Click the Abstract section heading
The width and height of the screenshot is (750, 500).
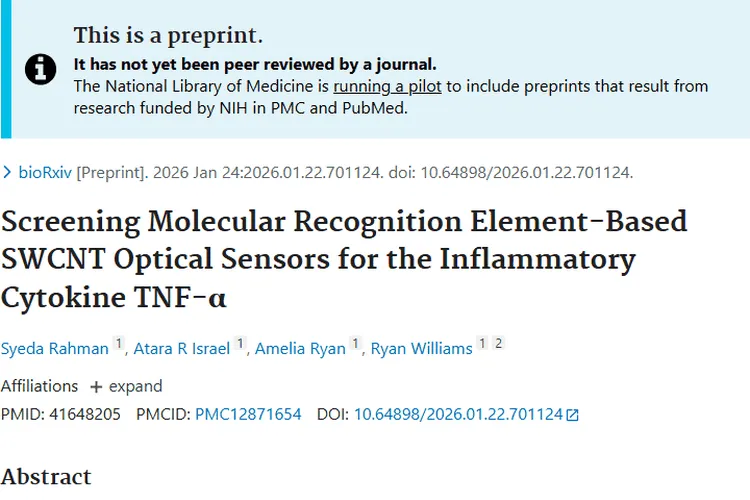[46, 476]
